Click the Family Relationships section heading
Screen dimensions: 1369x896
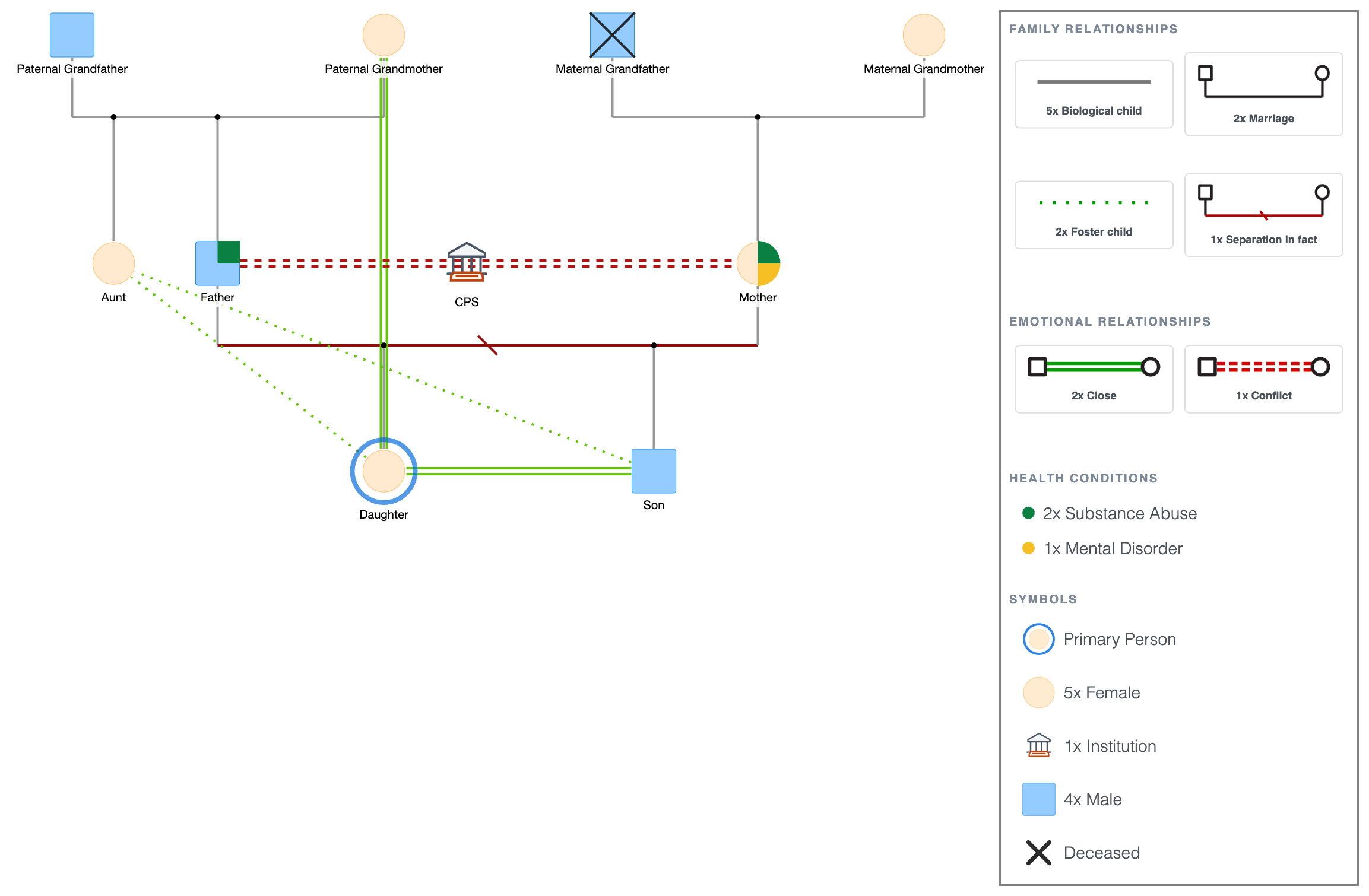coord(1093,29)
